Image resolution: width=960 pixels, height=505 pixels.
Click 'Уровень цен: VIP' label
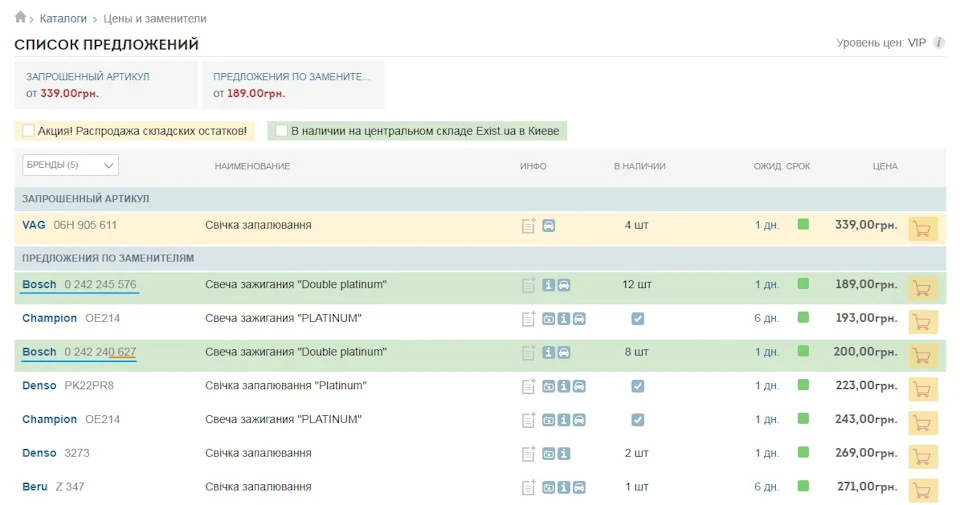tap(881, 43)
